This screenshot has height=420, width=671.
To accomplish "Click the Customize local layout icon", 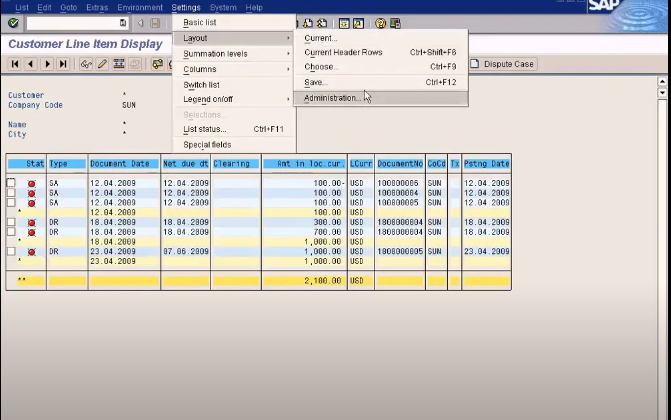I will point(395,23).
